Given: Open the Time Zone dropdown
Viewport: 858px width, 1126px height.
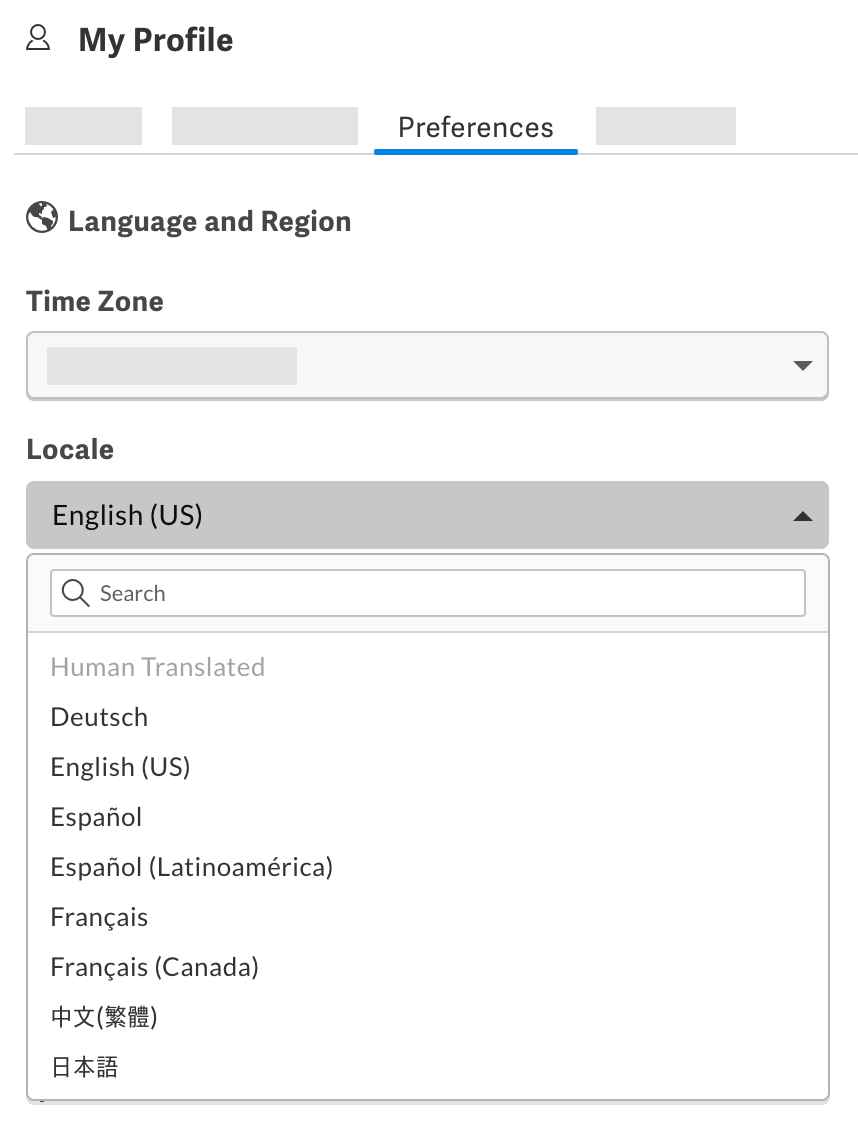Looking at the screenshot, I should pos(427,366).
